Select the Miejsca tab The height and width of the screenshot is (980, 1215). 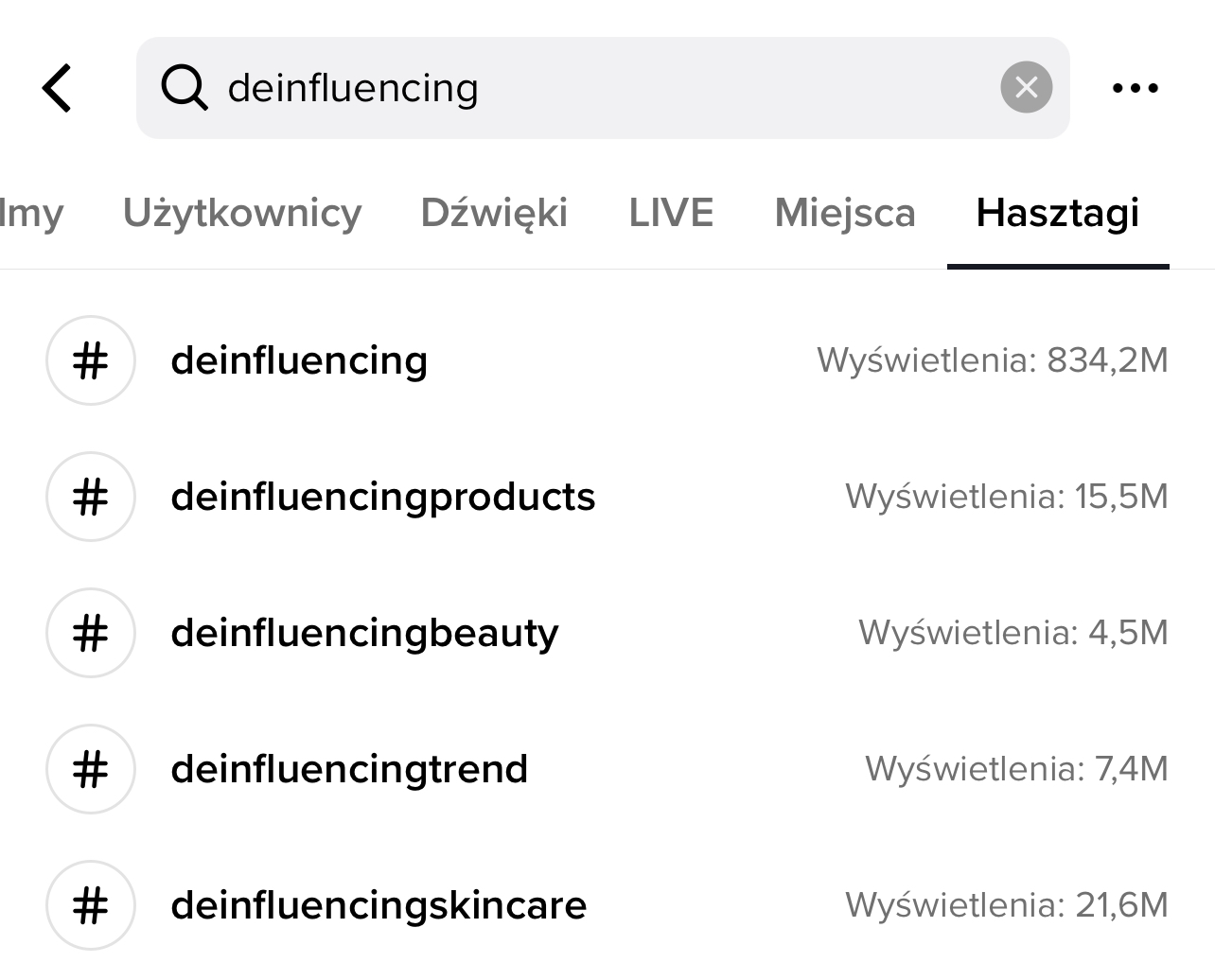click(x=845, y=213)
